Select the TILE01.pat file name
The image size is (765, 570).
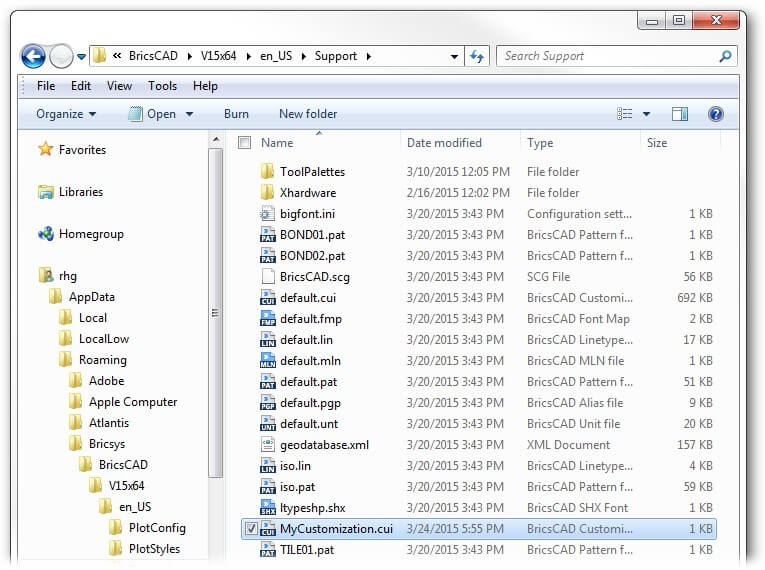307,550
